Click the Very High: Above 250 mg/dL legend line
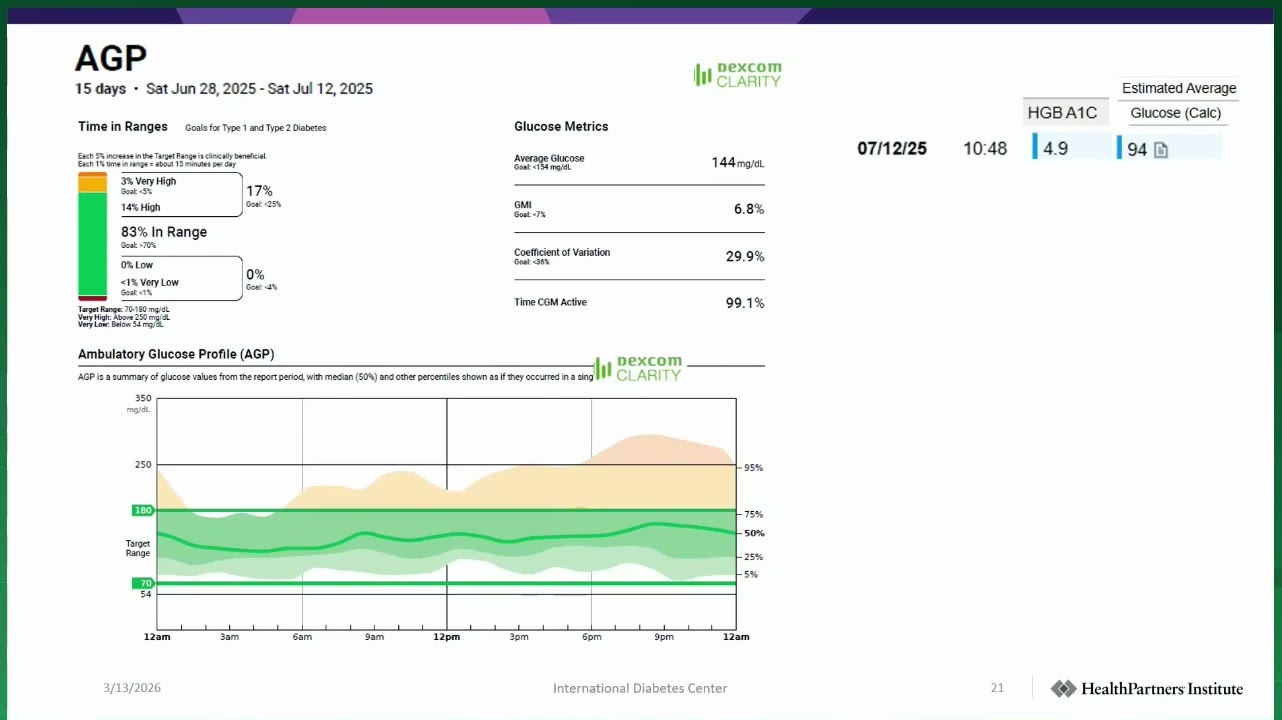Image resolution: width=1282 pixels, height=720 pixels. coord(124,317)
